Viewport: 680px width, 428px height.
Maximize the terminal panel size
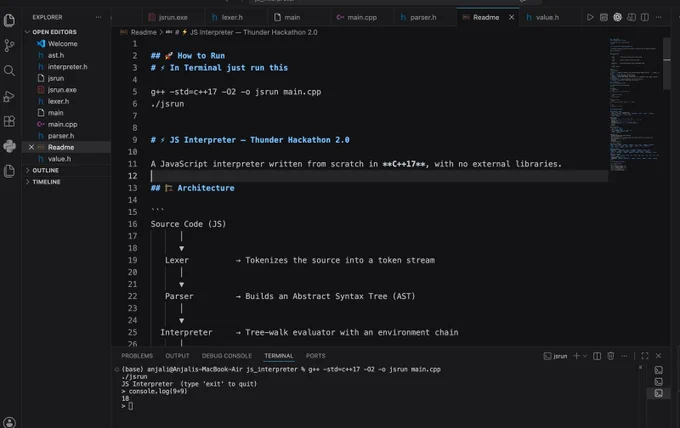[x=645, y=356]
